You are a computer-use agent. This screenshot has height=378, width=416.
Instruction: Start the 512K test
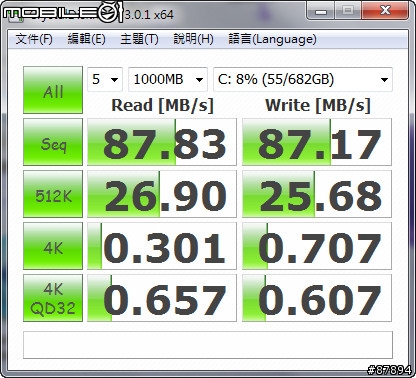(53, 194)
